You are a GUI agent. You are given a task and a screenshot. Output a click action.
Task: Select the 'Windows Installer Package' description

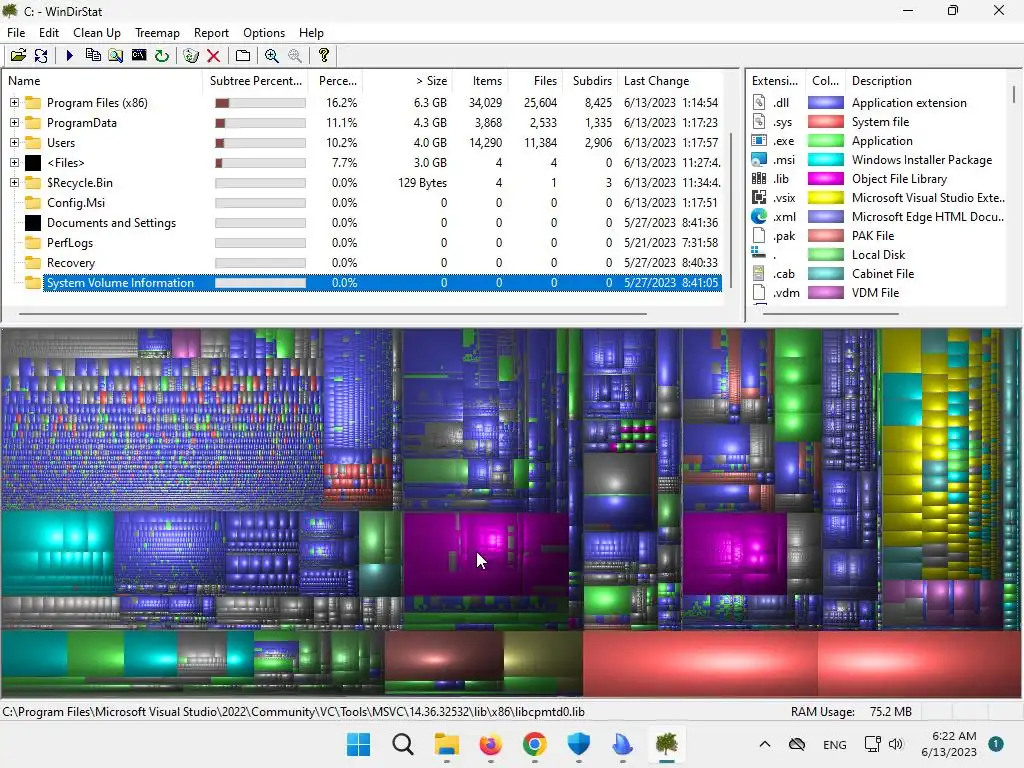(x=921, y=159)
